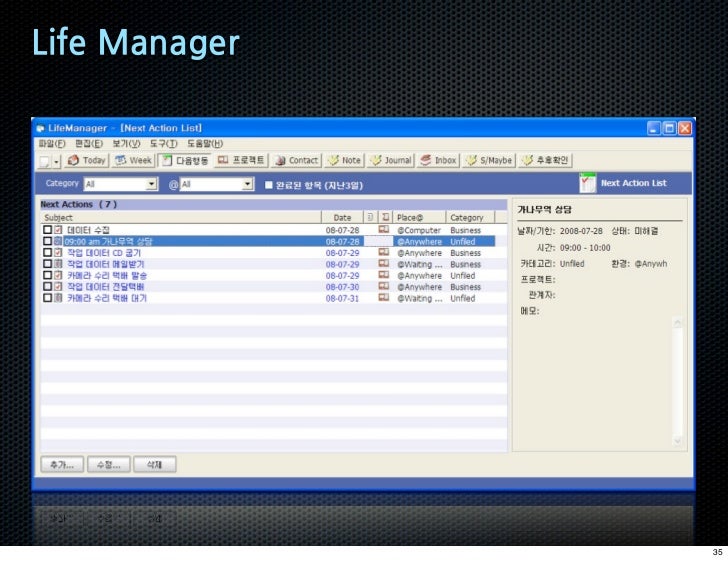Click the task icon of 작업 데이터 CD 굽기

(58, 253)
